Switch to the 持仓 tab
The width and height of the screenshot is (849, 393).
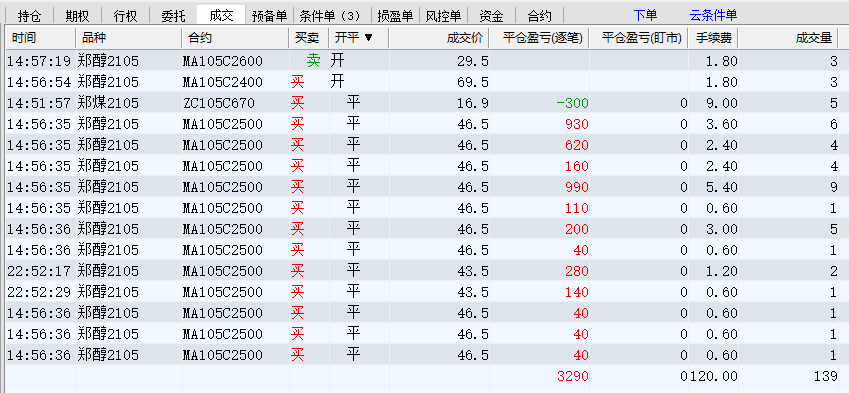click(29, 15)
